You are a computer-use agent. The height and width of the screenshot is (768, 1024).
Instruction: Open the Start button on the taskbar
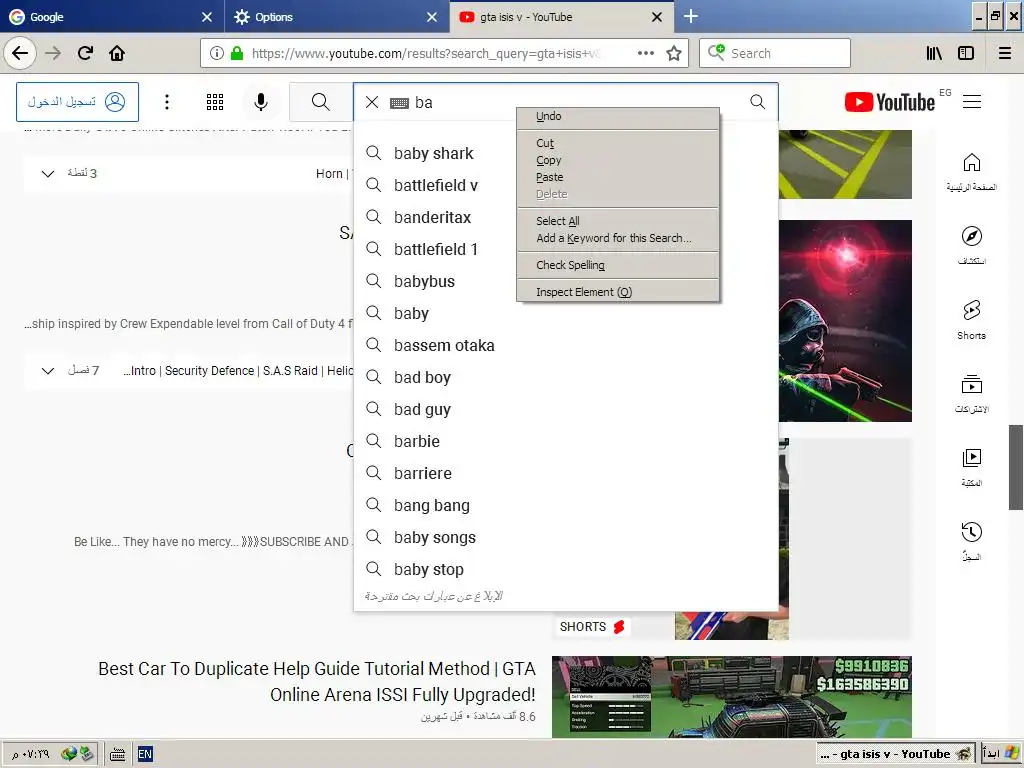(1001, 754)
